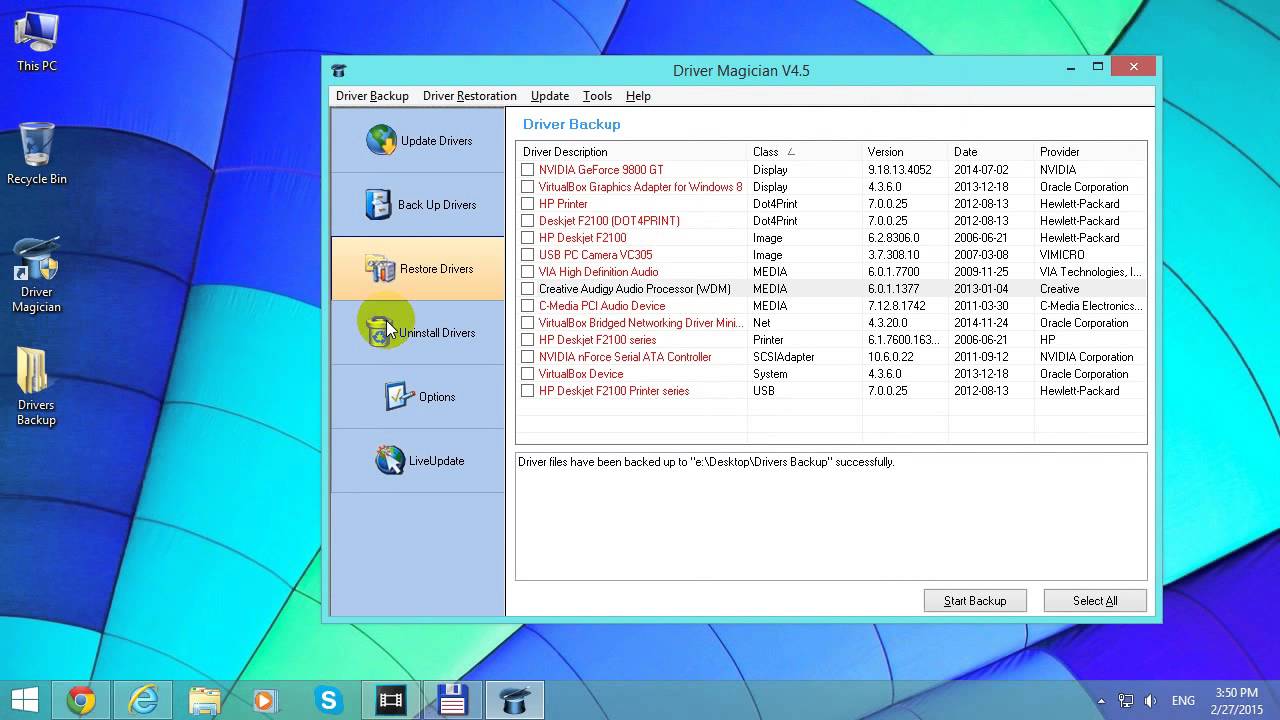The width and height of the screenshot is (1280, 720).
Task: Check NVIDIA nForce Serial ATA Controller box
Action: (527, 357)
